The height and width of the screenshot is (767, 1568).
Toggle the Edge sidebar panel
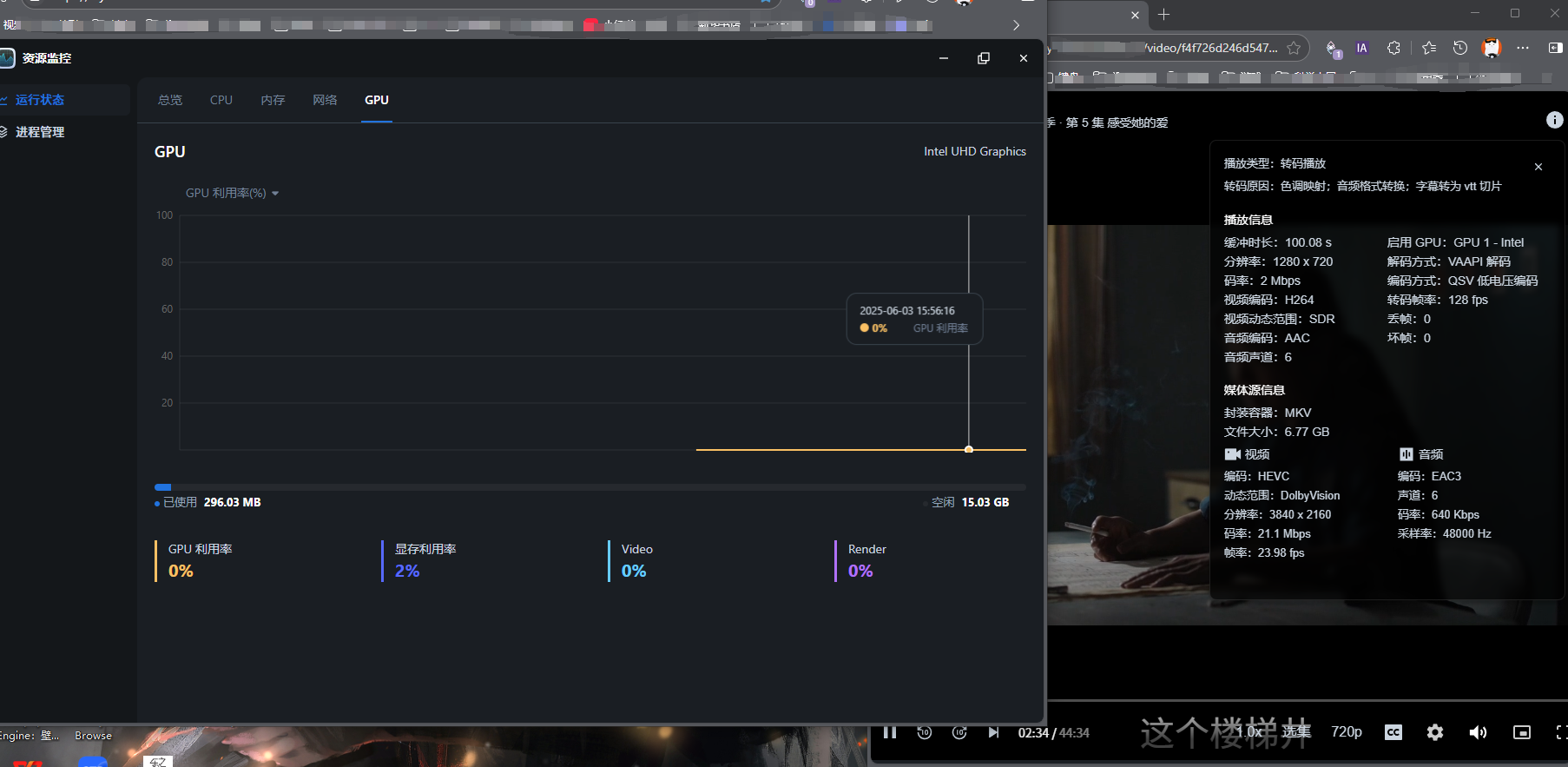pos(1555,48)
